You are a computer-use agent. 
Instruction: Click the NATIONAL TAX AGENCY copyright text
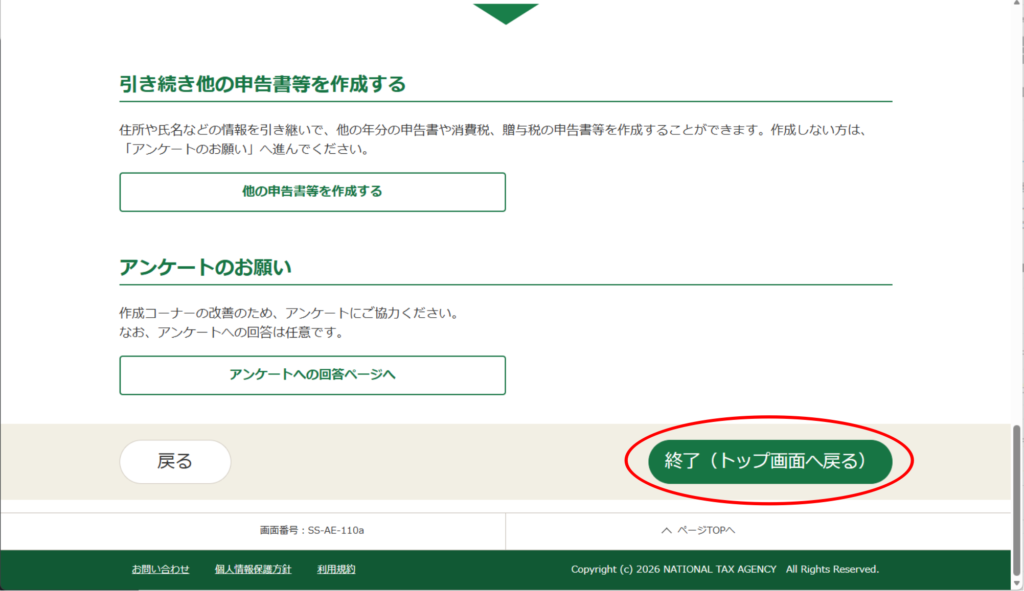point(724,569)
